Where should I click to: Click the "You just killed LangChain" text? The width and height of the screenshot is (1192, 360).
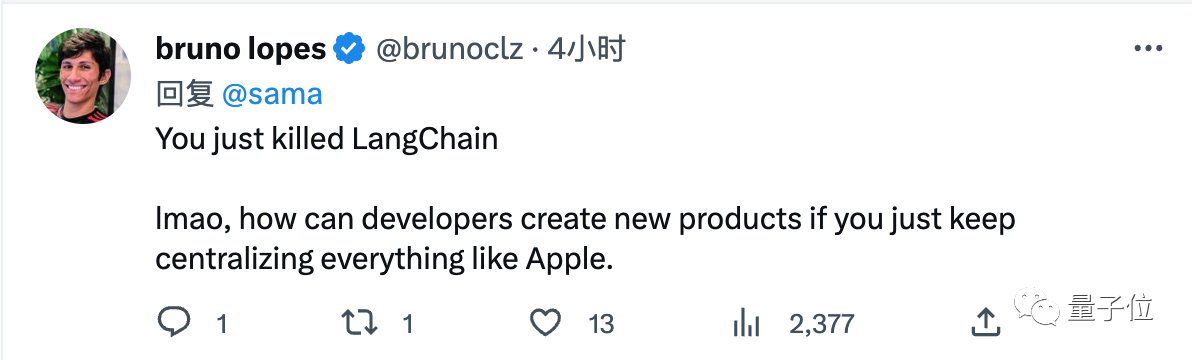[326, 139]
